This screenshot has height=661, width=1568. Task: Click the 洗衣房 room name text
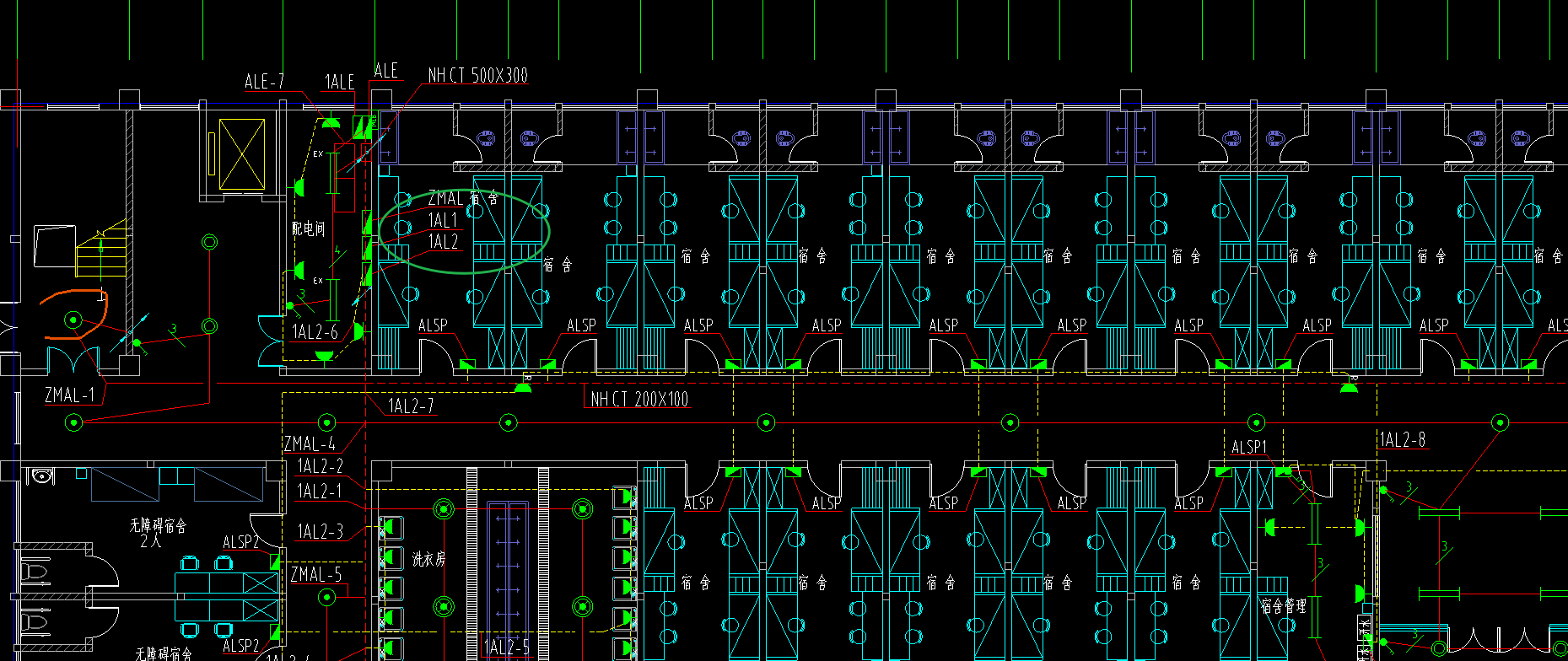(x=428, y=559)
